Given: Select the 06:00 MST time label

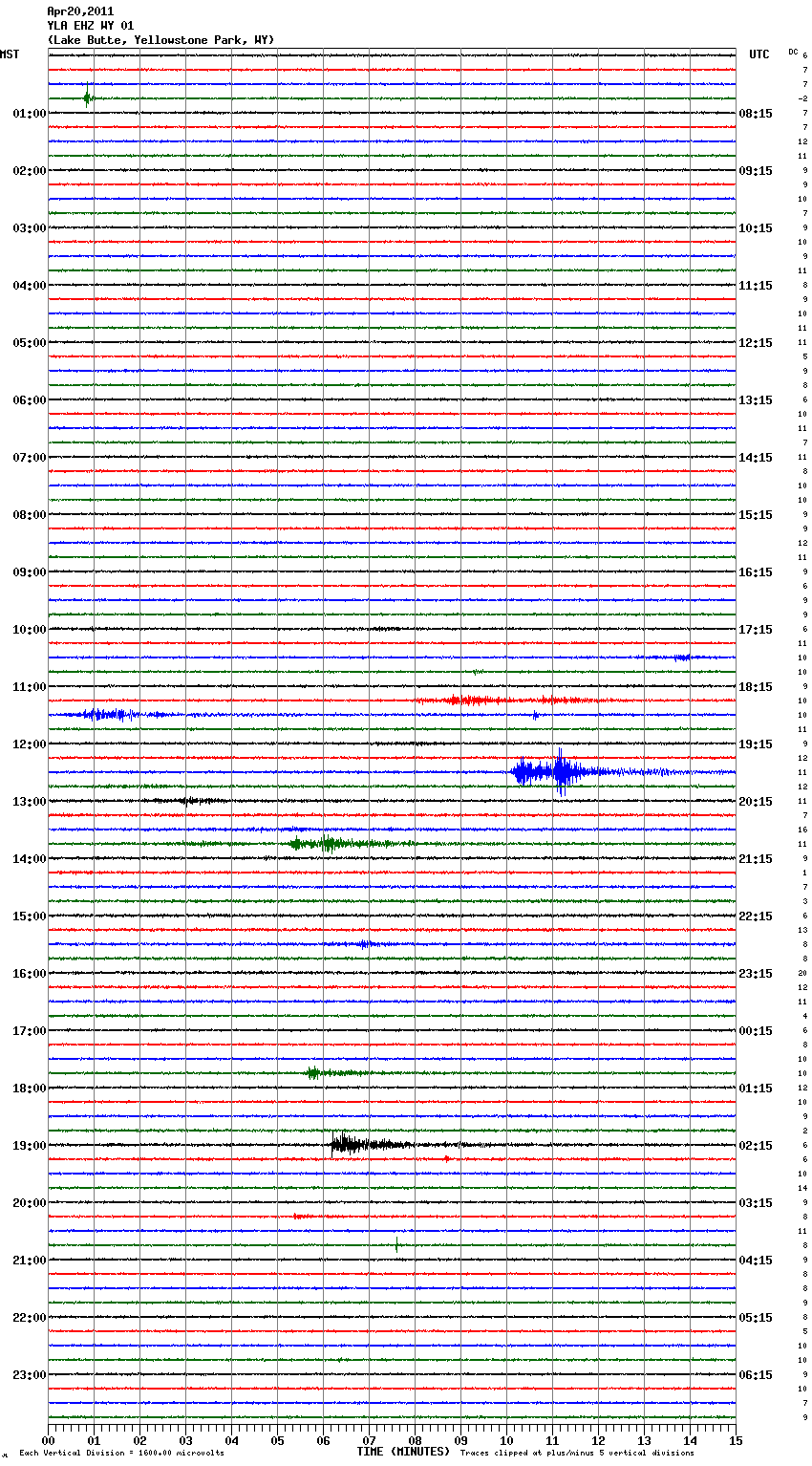Looking at the screenshot, I should tap(30, 400).
